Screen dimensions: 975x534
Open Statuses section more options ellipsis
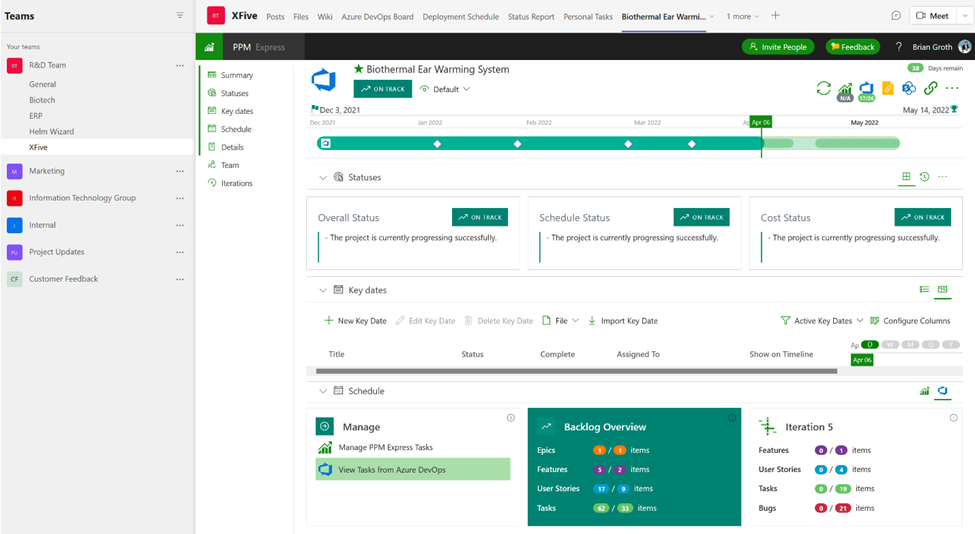click(943, 177)
